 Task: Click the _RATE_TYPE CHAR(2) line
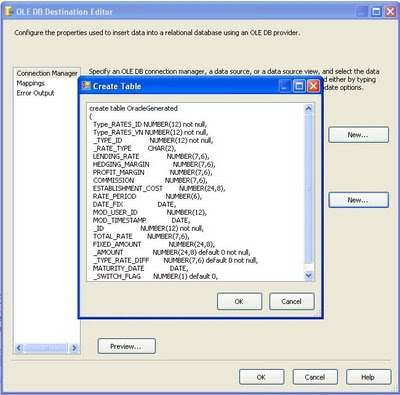135,148
